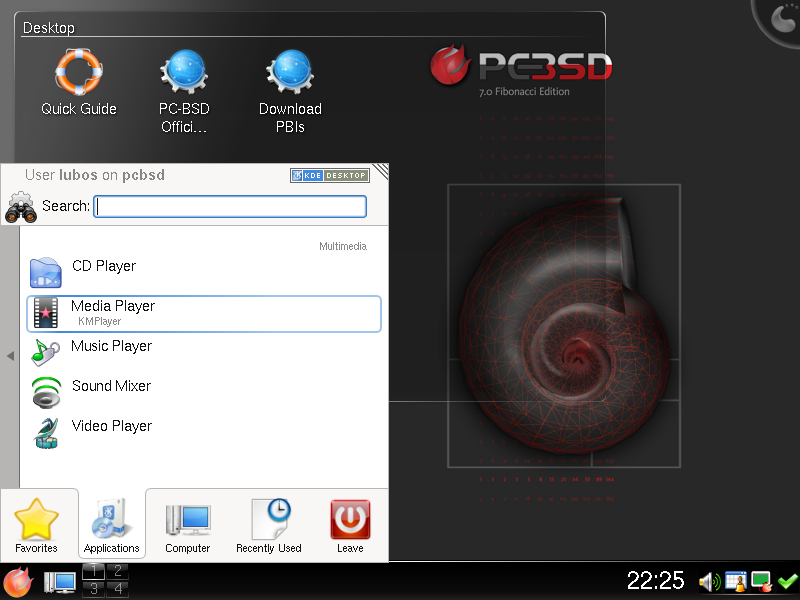Screen dimensions: 800x600
Task: Open the Plasma toolbox in screen corner
Action: coord(781,19)
